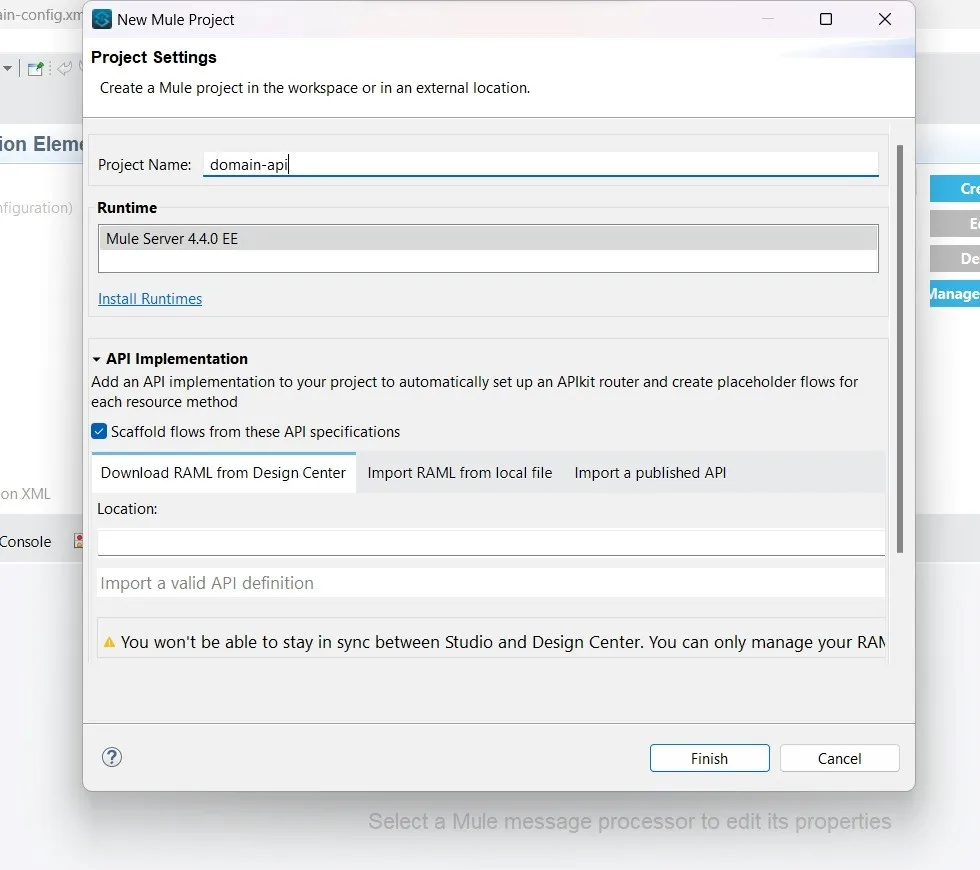The height and width of the screenshot is (870, 980).
Task: Click the Mule Studio logo in dialog title
Action: tap(102, 19)
